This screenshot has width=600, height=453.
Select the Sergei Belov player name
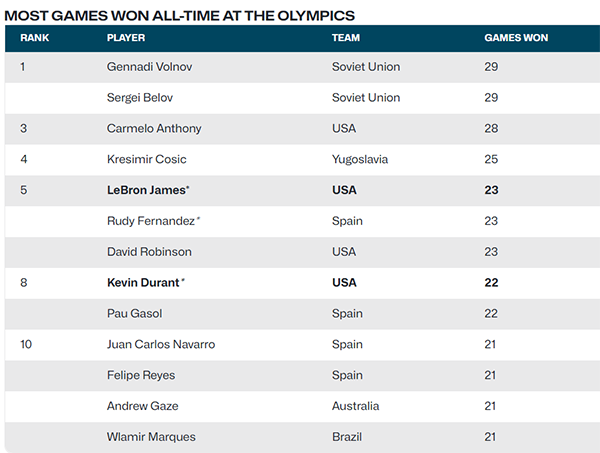pyautogui.click(x=140, y=98)
